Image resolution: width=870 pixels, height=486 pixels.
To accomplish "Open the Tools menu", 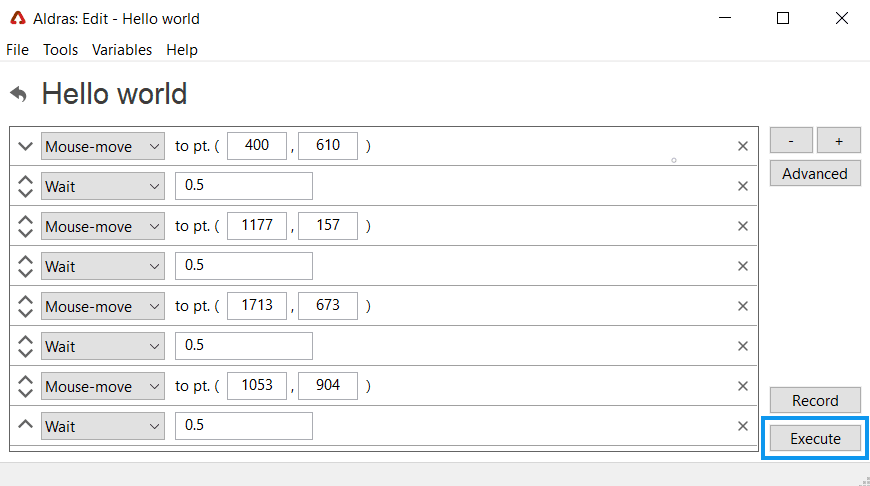I will (60, 50).
